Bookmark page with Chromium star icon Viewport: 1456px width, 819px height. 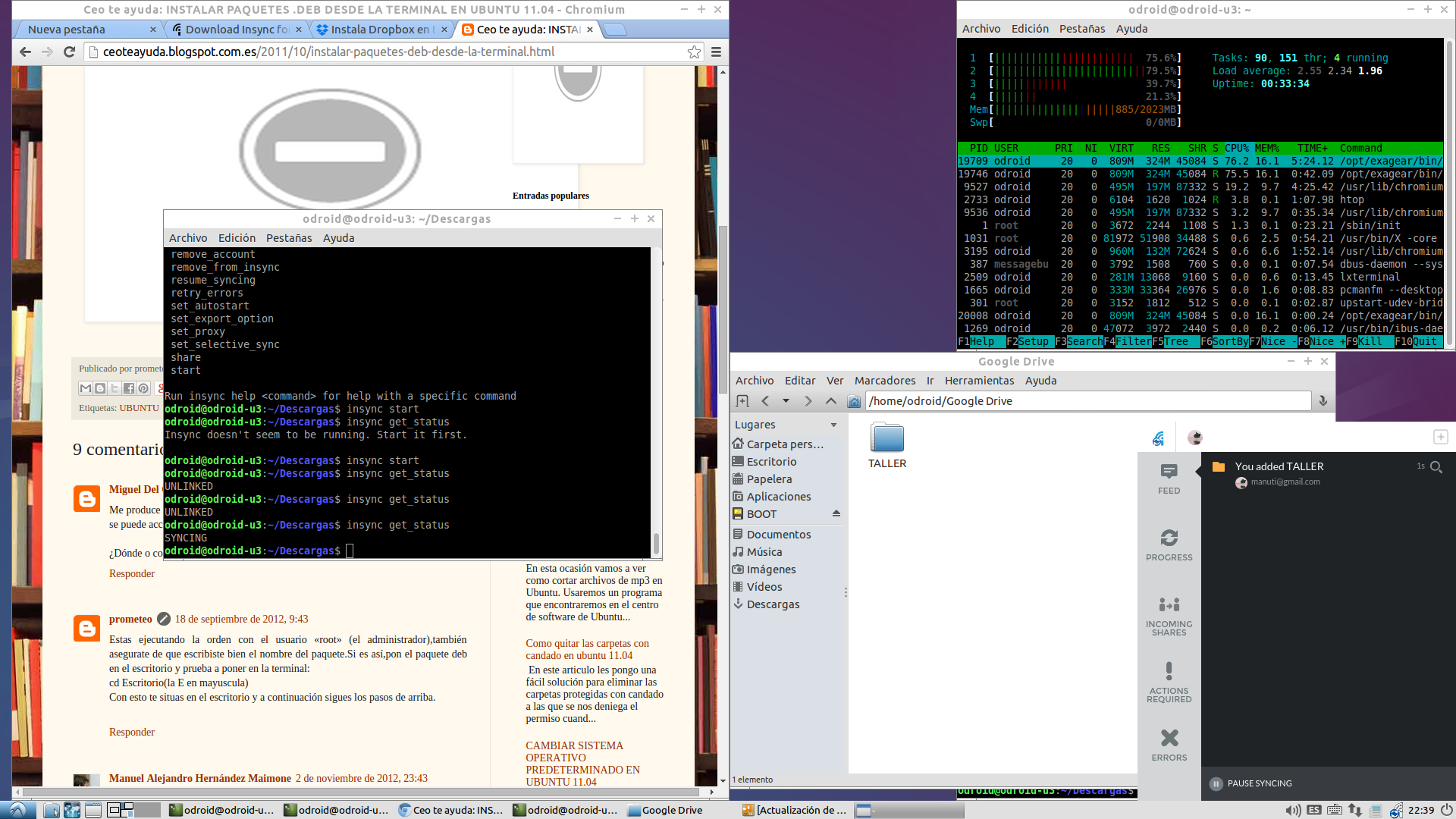tap(693, 52)
